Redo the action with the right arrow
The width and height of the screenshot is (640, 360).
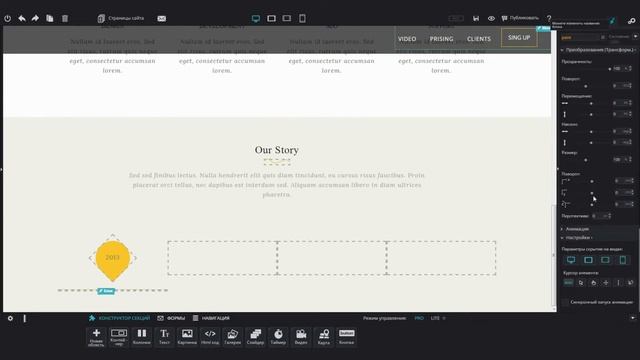click(36, 18)
